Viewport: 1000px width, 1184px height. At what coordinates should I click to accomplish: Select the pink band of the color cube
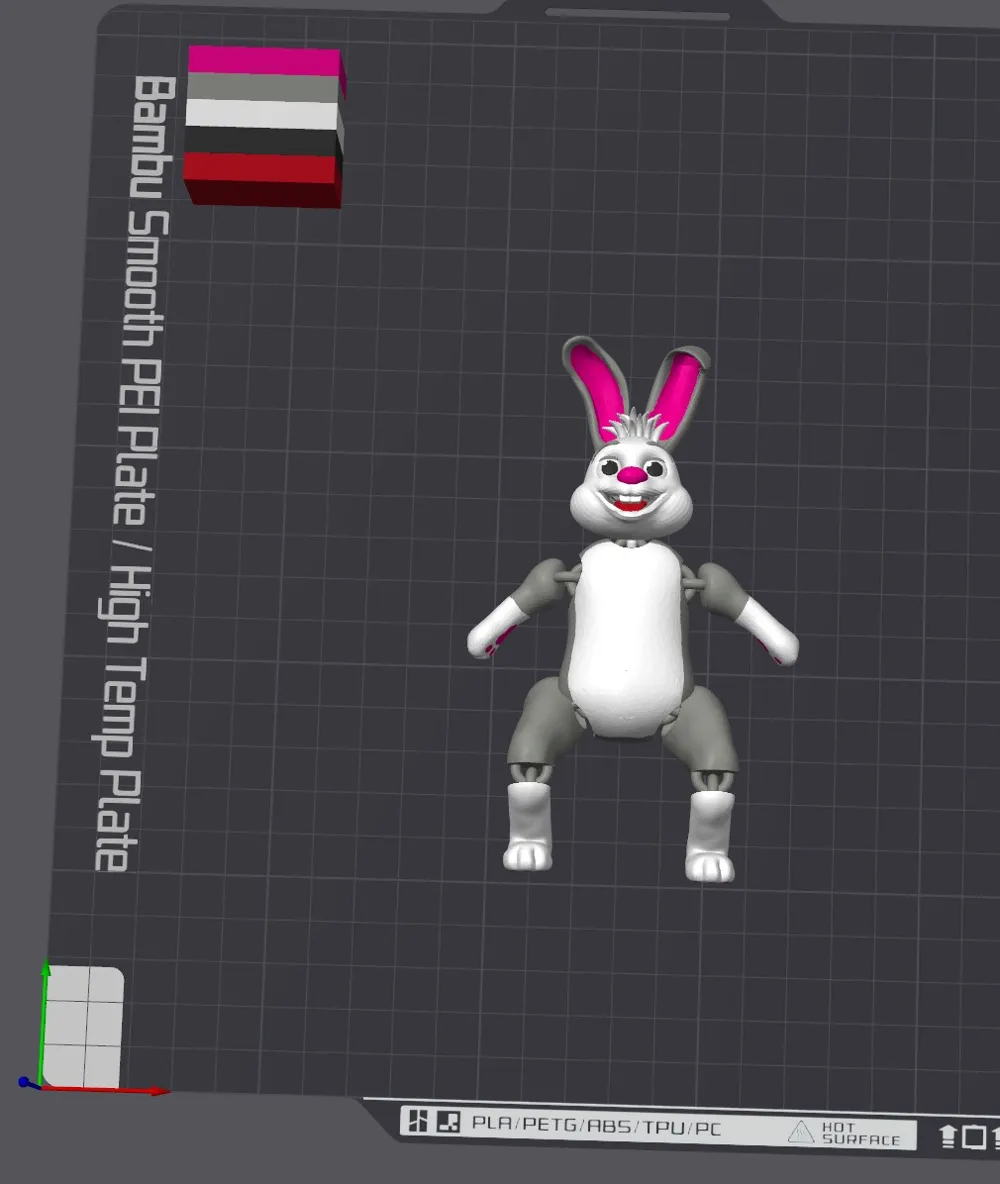click(x=264, y=60)
